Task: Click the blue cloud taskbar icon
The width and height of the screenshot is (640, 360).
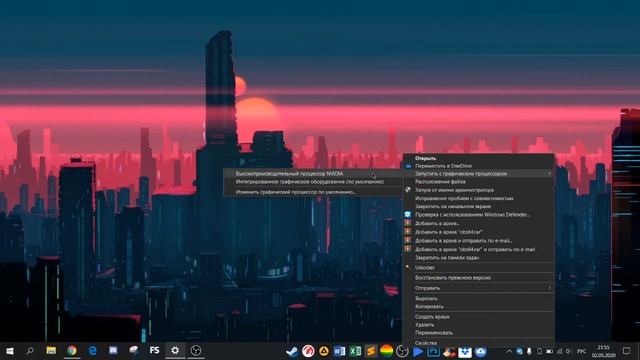Action: point(480,351)
